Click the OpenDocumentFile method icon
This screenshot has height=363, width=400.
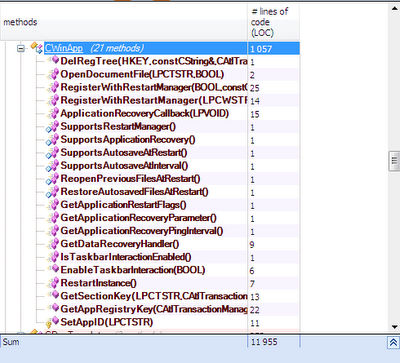click(x=53, y=74)
